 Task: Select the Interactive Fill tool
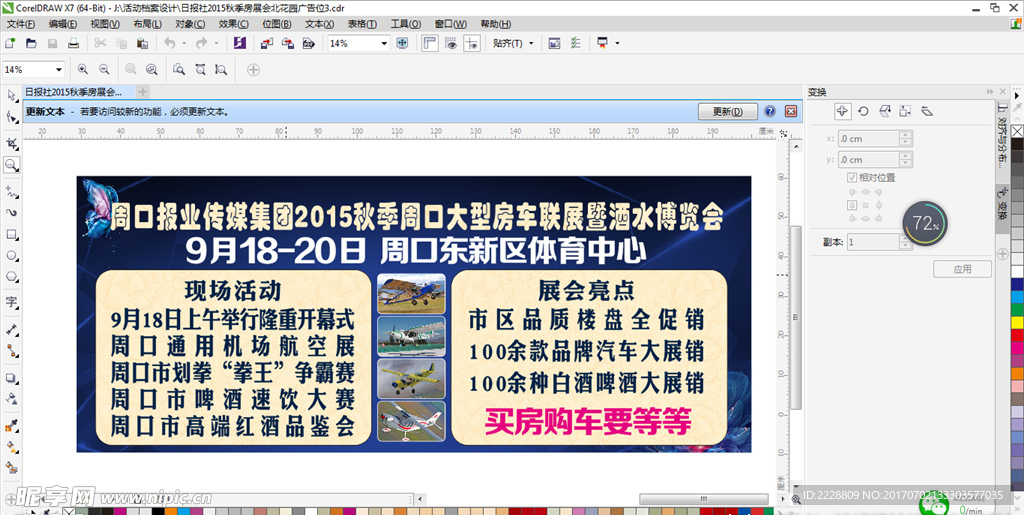point(11,447)
